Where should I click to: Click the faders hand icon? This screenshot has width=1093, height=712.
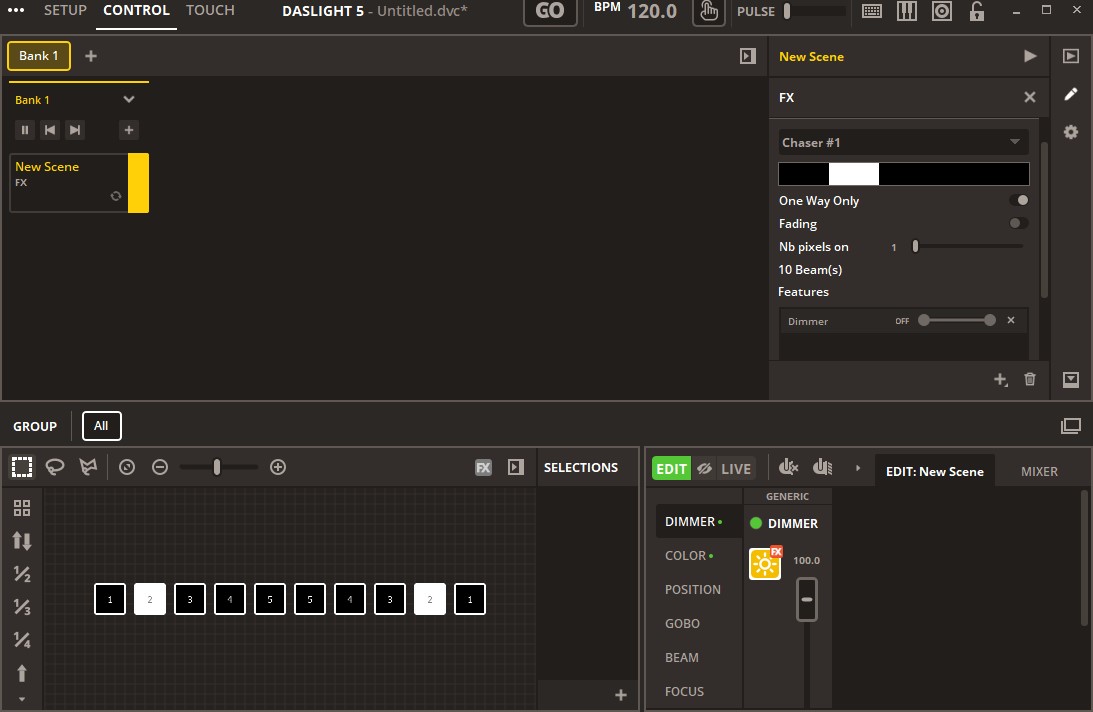pos(823,467)
